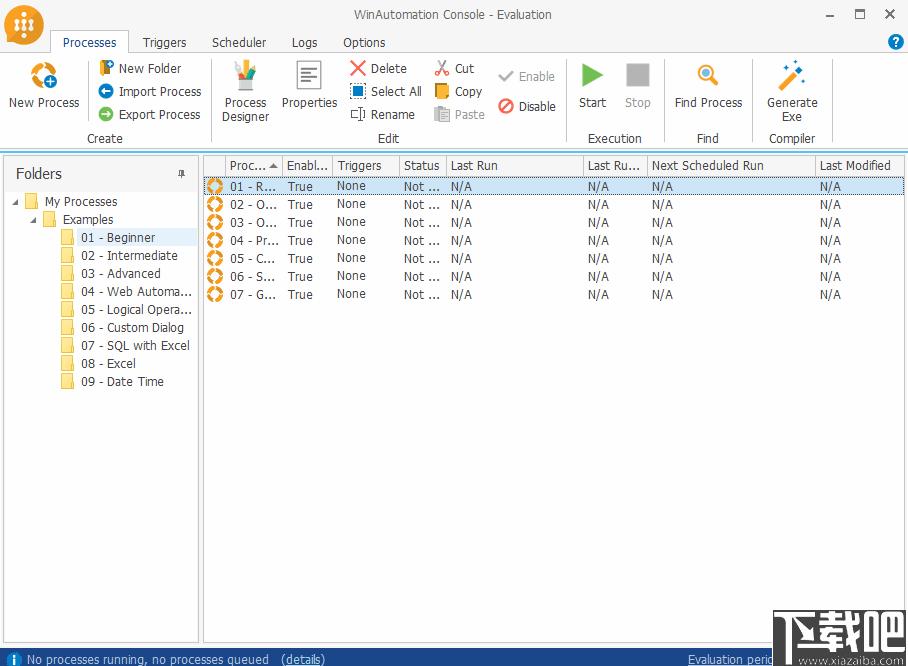The width and height of the screenshot is (908, 666).
Task: Sort by Last Modified column header
Action: 859,166
